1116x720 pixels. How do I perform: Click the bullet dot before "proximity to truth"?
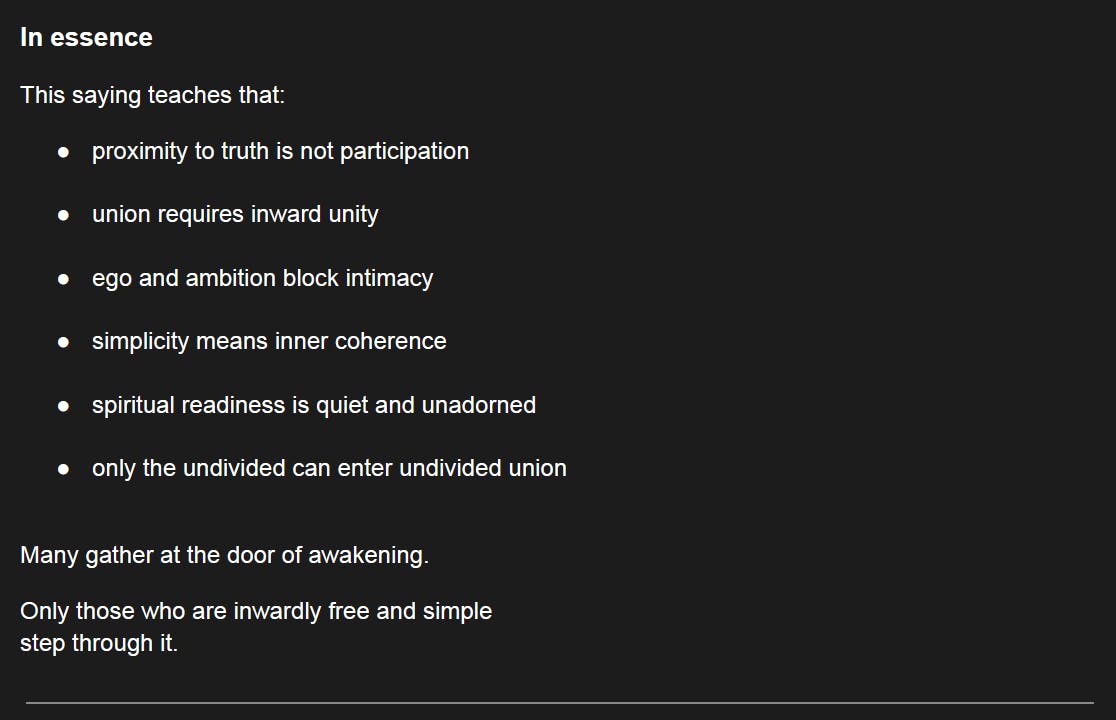(63, 152)
